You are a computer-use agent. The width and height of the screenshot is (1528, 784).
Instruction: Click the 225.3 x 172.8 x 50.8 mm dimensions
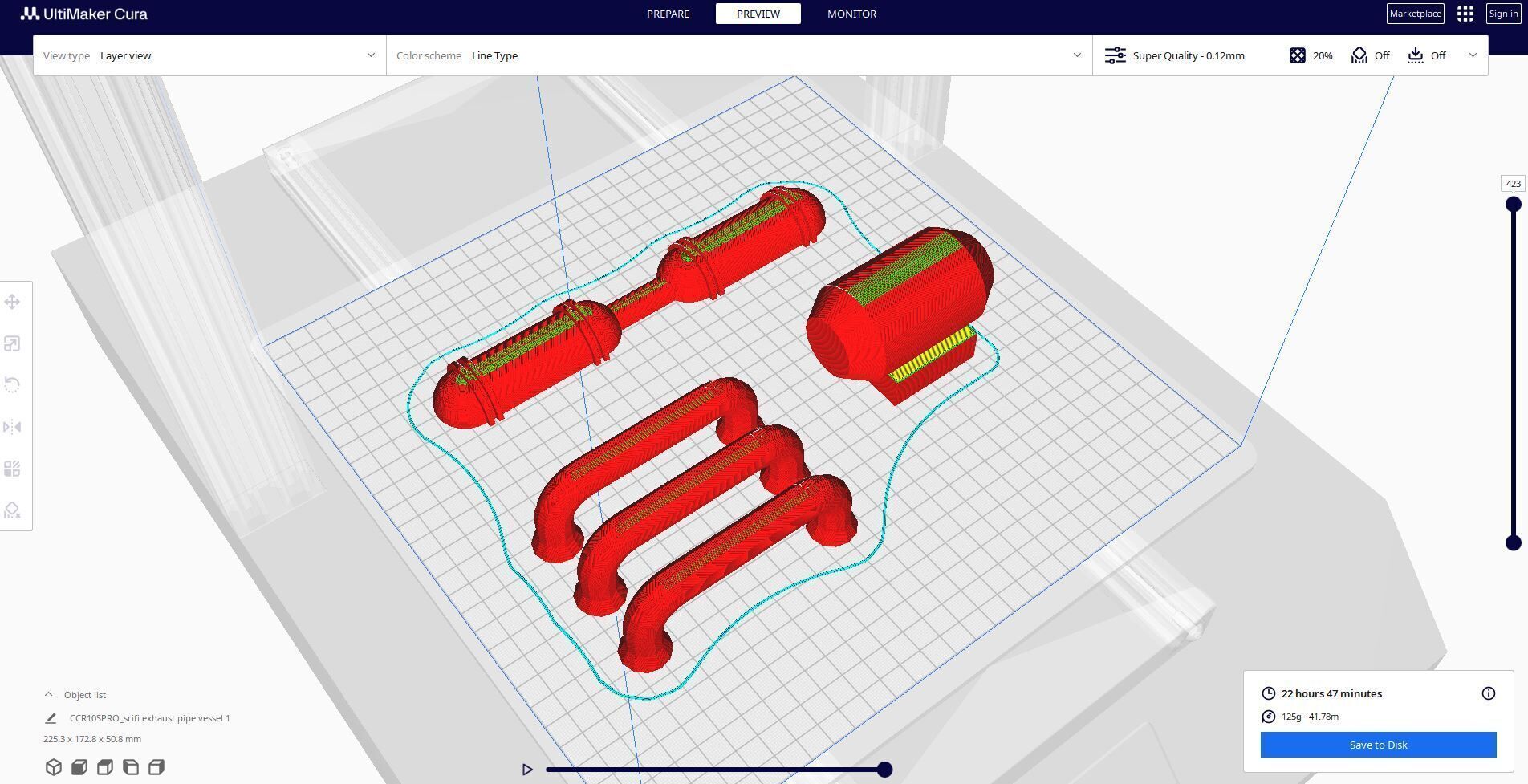coord(92,739)
